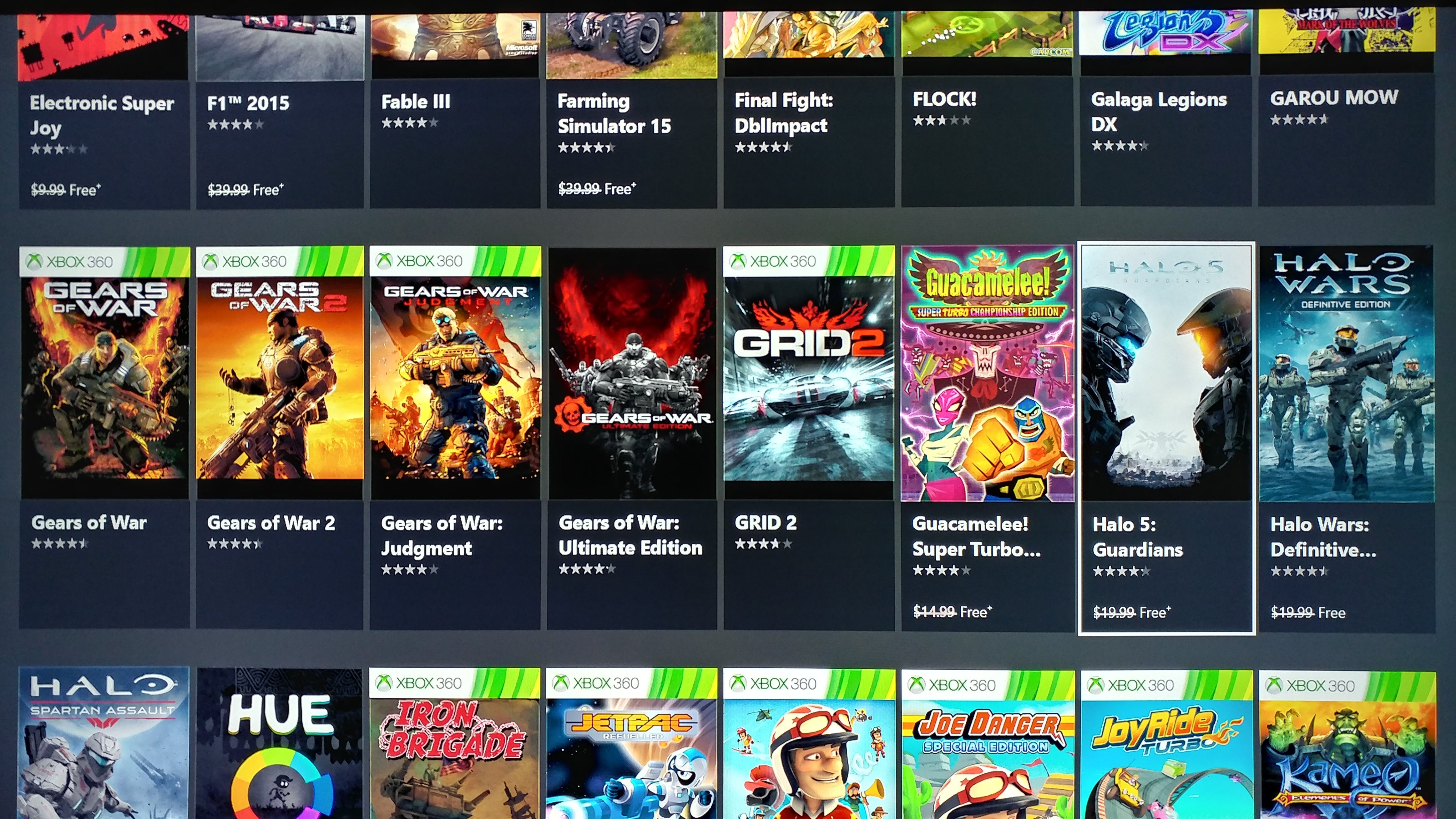
Task: Click the star rating under FLOCK!
Action: click(942, 120)
